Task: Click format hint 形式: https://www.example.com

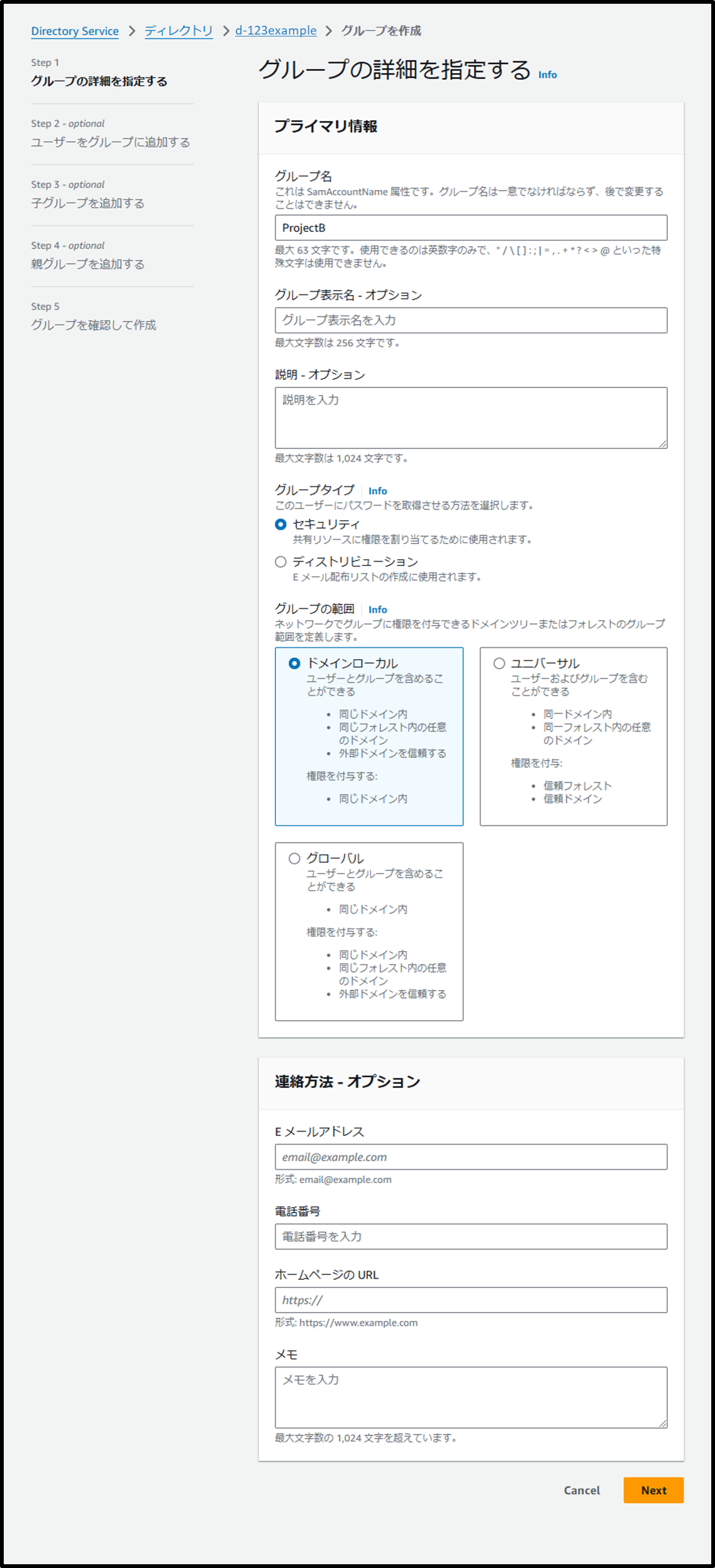Action: click(x=346, y=1323)
